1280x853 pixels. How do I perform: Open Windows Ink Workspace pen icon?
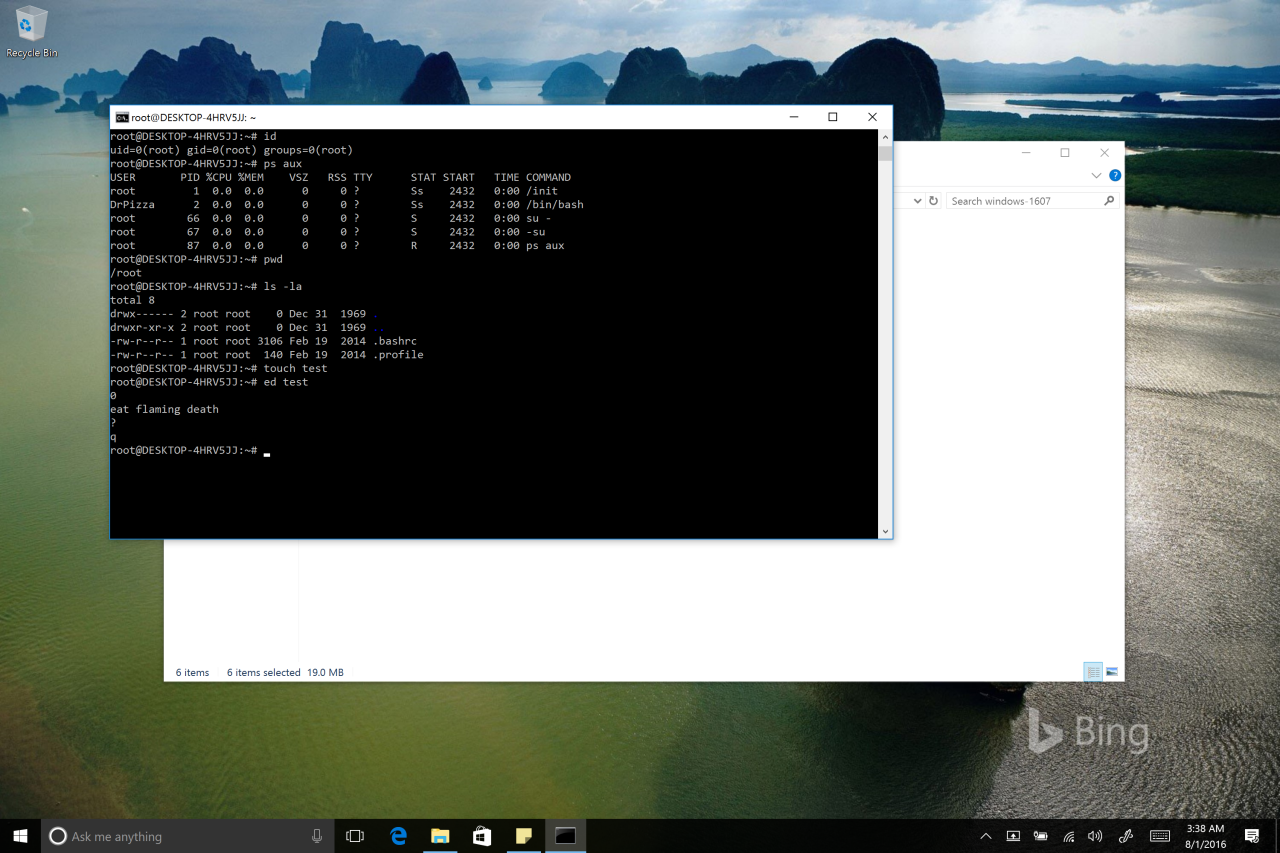[x=1126, y=836]
